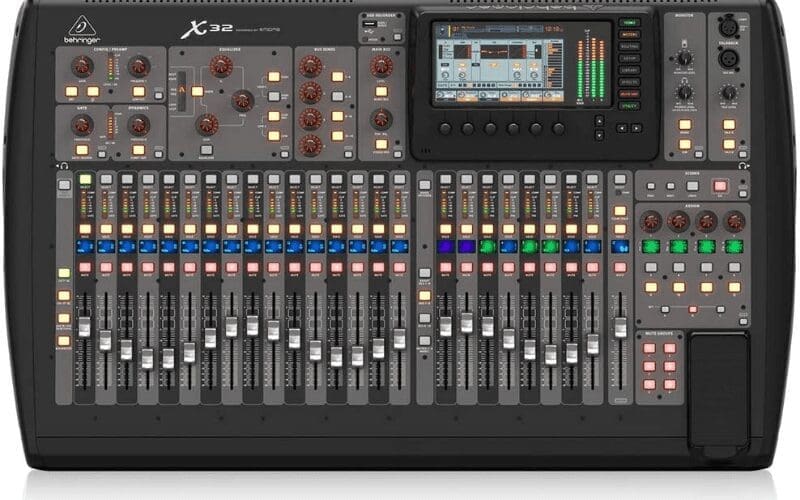Click the Undo button in Scenes

(x=692, y=186)
